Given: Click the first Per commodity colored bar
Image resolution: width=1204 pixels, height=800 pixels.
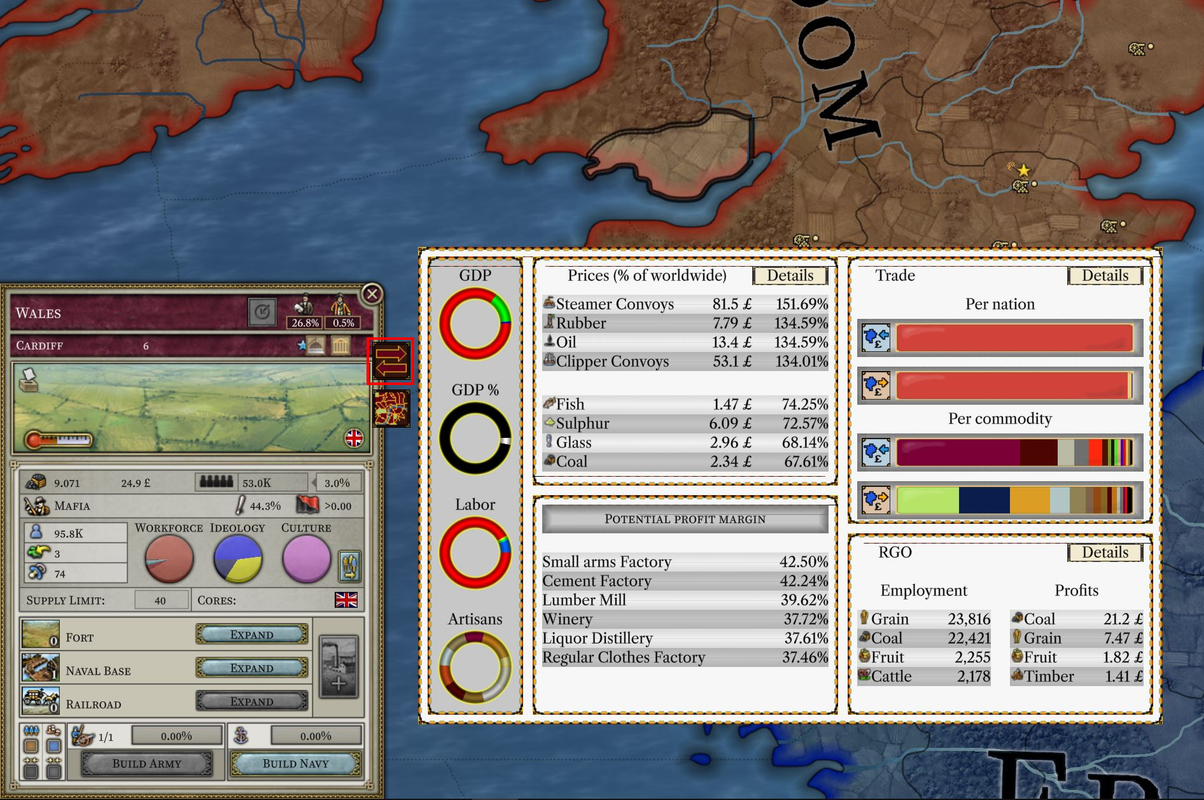Looking at the screenshot, I should coord(1014,453).
